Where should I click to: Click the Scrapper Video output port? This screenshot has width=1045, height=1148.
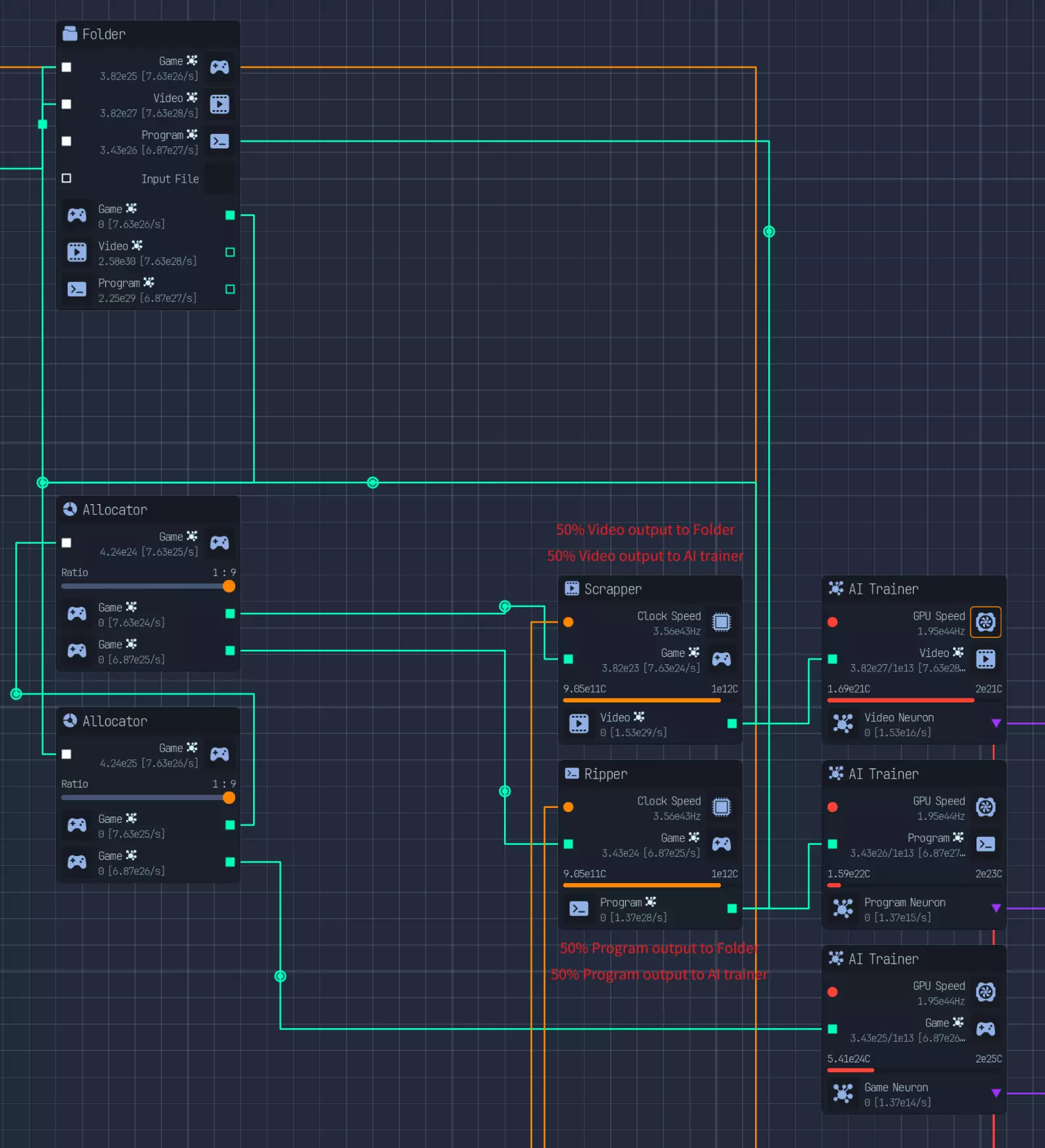pos(732,724)
